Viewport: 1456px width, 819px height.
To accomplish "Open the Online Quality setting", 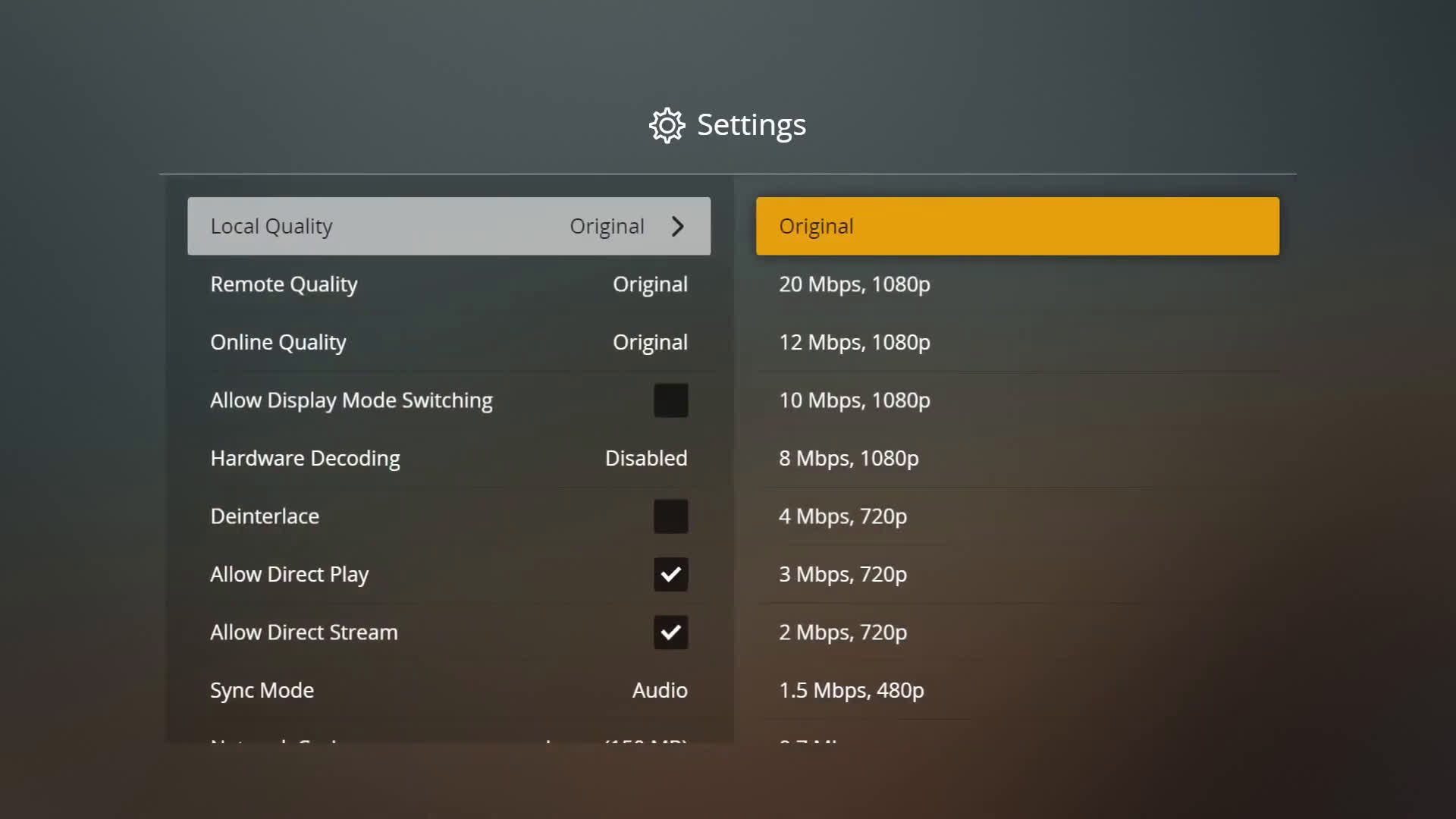I will (449, 342).
